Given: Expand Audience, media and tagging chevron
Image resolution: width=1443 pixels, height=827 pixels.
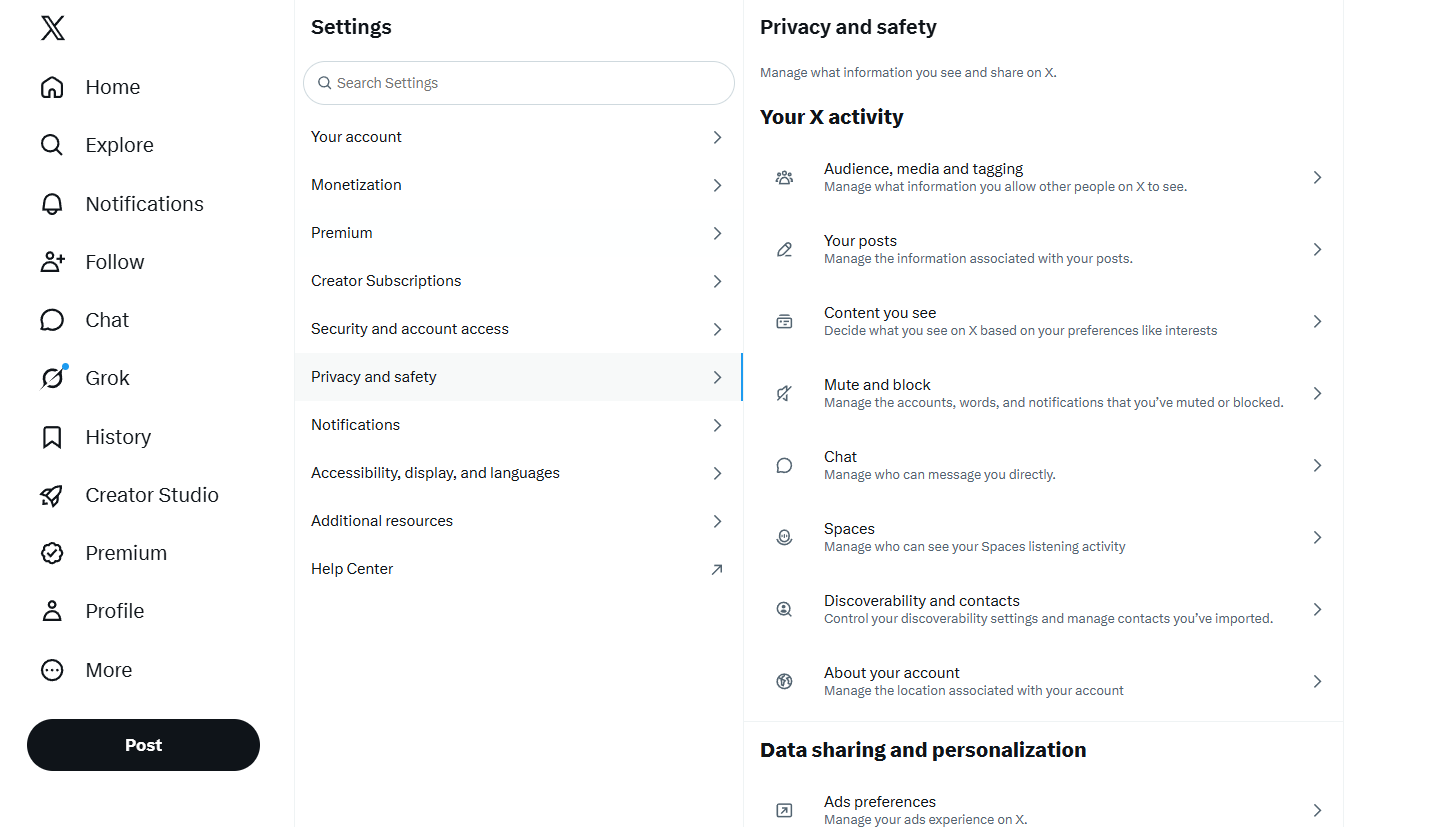Looking at the screenshot, I should (1317, 177).
